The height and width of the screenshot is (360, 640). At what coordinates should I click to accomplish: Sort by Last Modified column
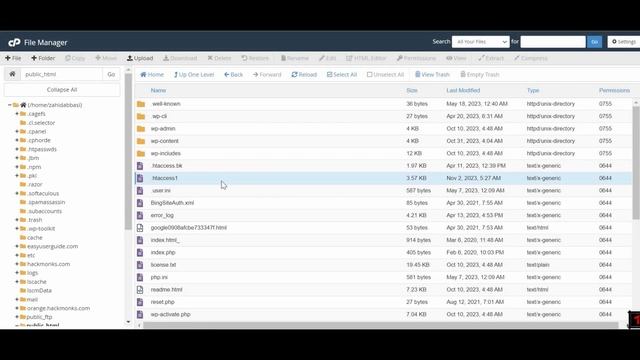click(463, 91)
